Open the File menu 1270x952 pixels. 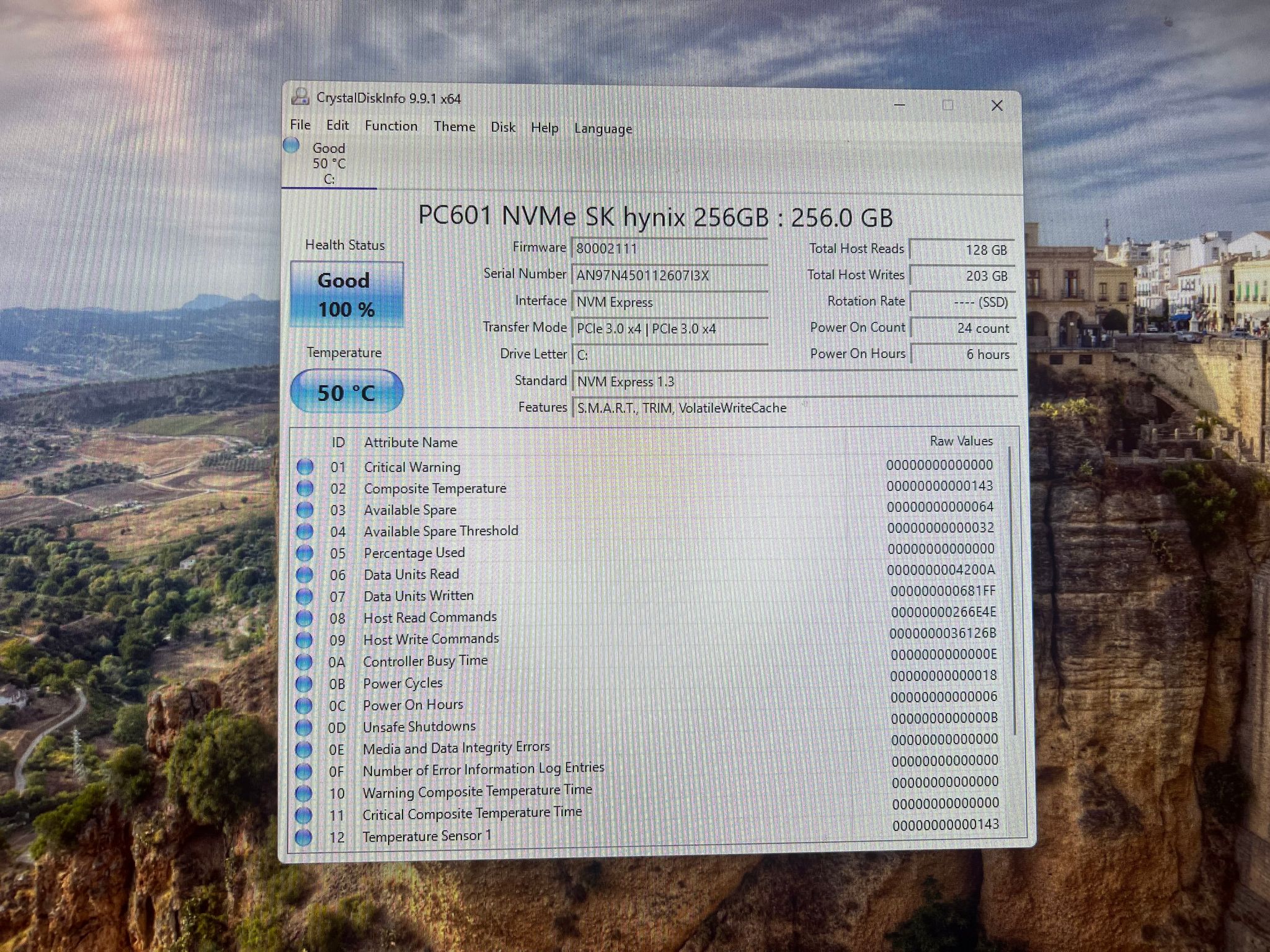point(300,125)
